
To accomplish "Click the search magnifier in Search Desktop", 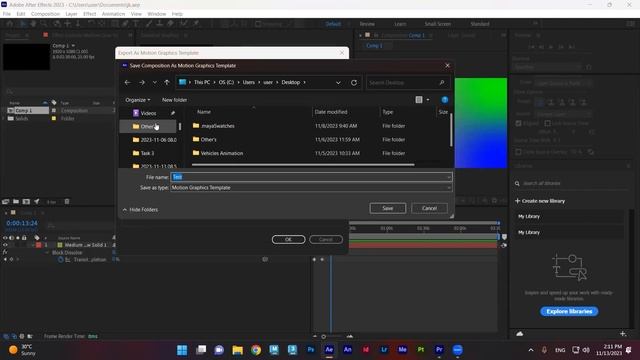I will pyautogui.click(x=442, y=82).
